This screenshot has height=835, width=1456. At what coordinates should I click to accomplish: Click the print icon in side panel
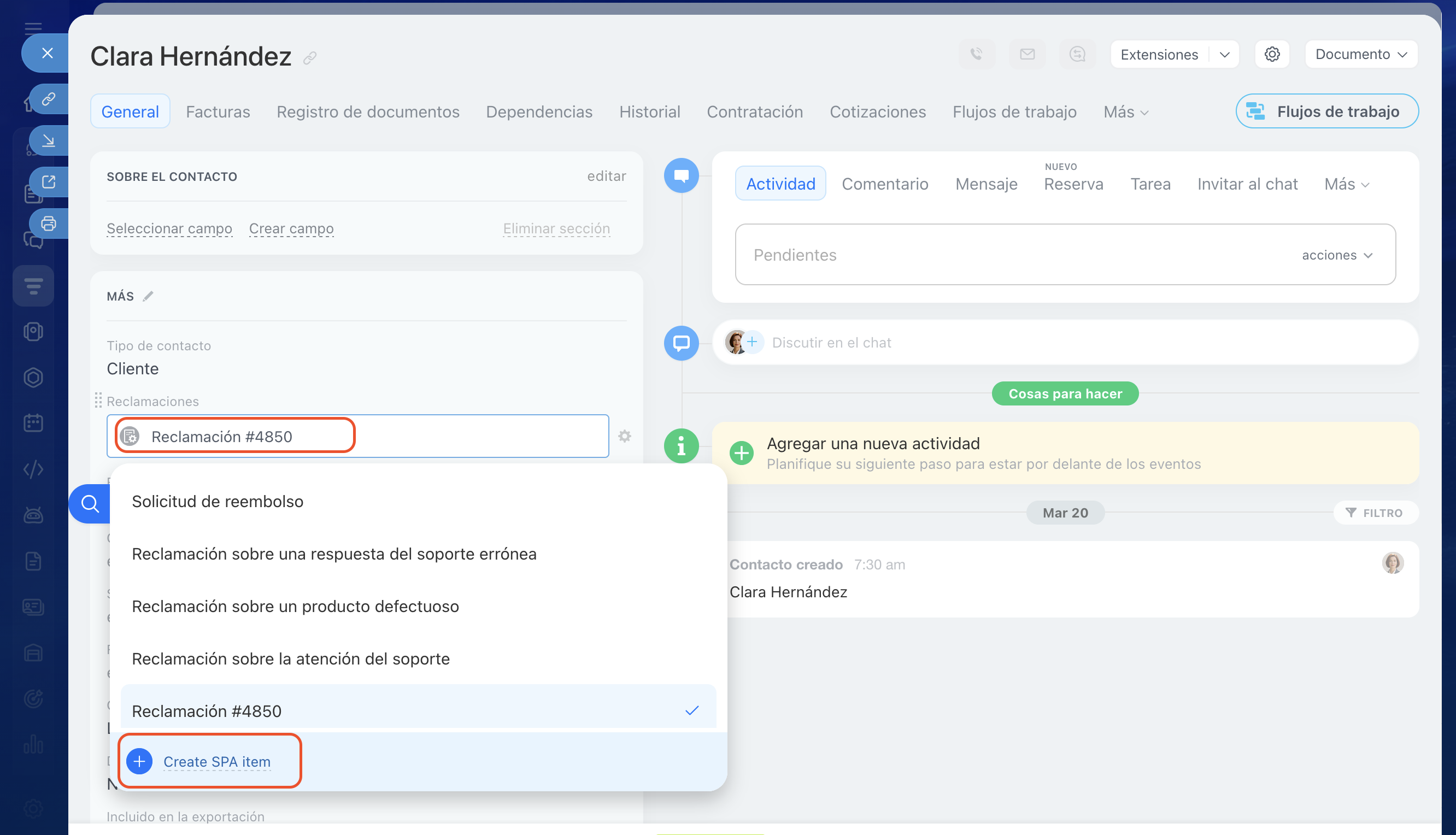click(49, 223)
